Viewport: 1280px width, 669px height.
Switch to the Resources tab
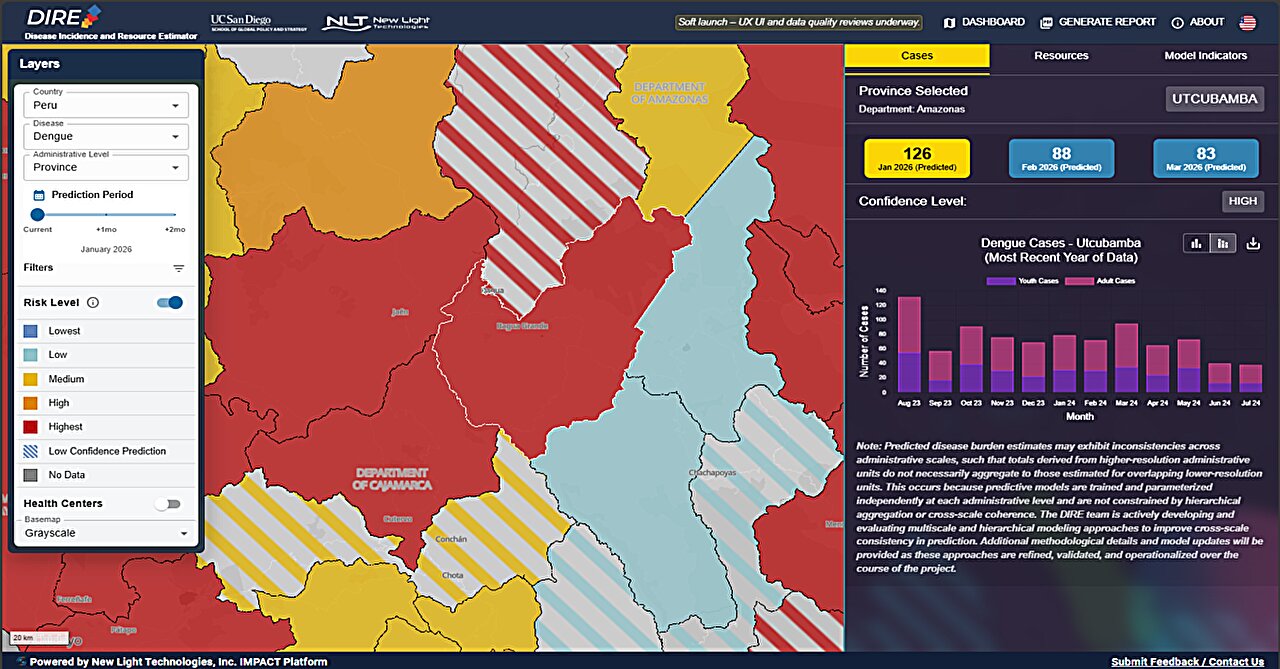pos(1061,55)
